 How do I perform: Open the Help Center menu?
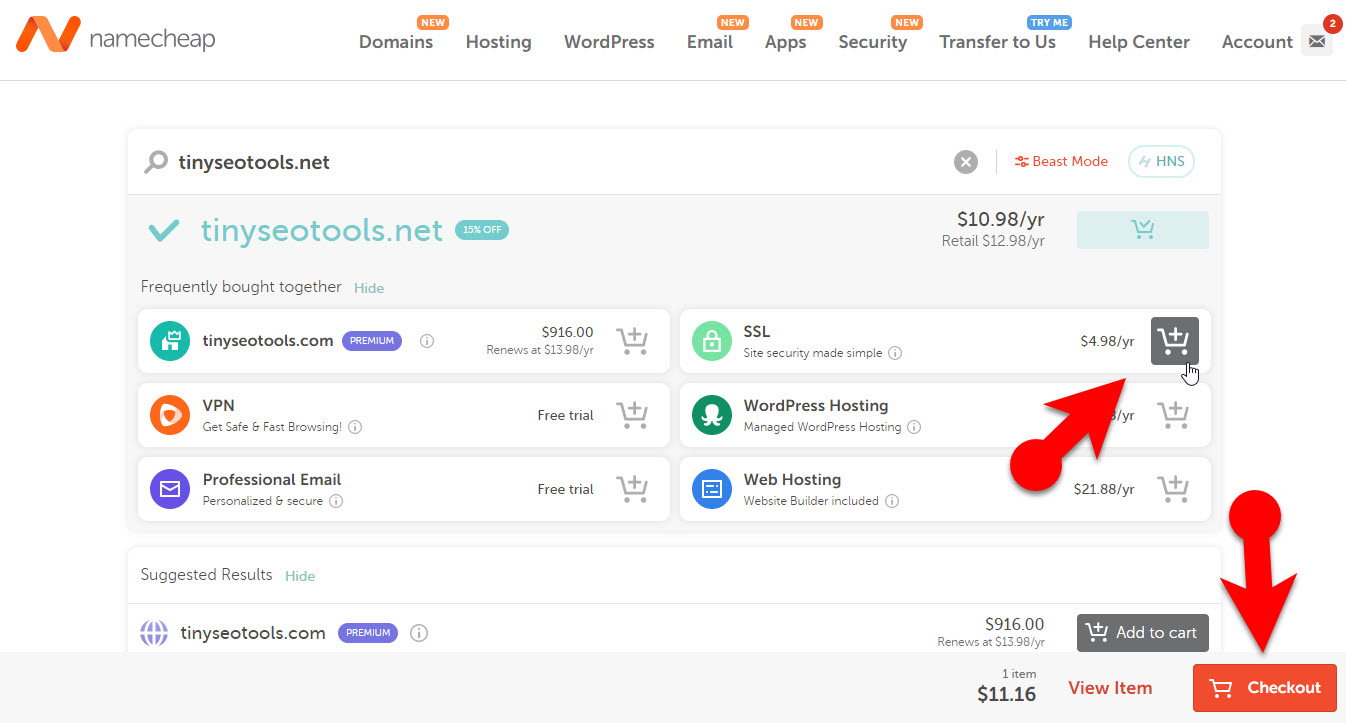coord(1139,42)
